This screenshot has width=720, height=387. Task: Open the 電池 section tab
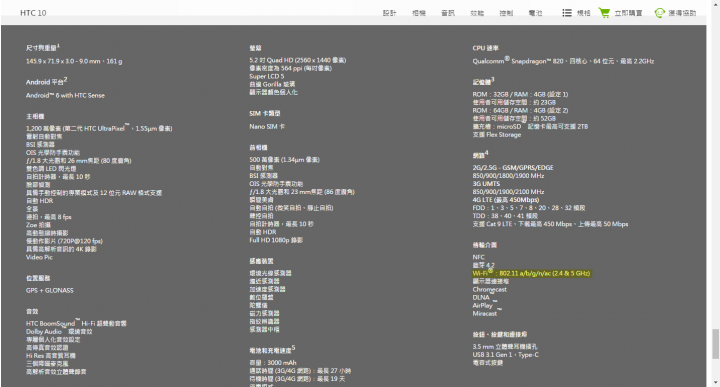[535, 13]
